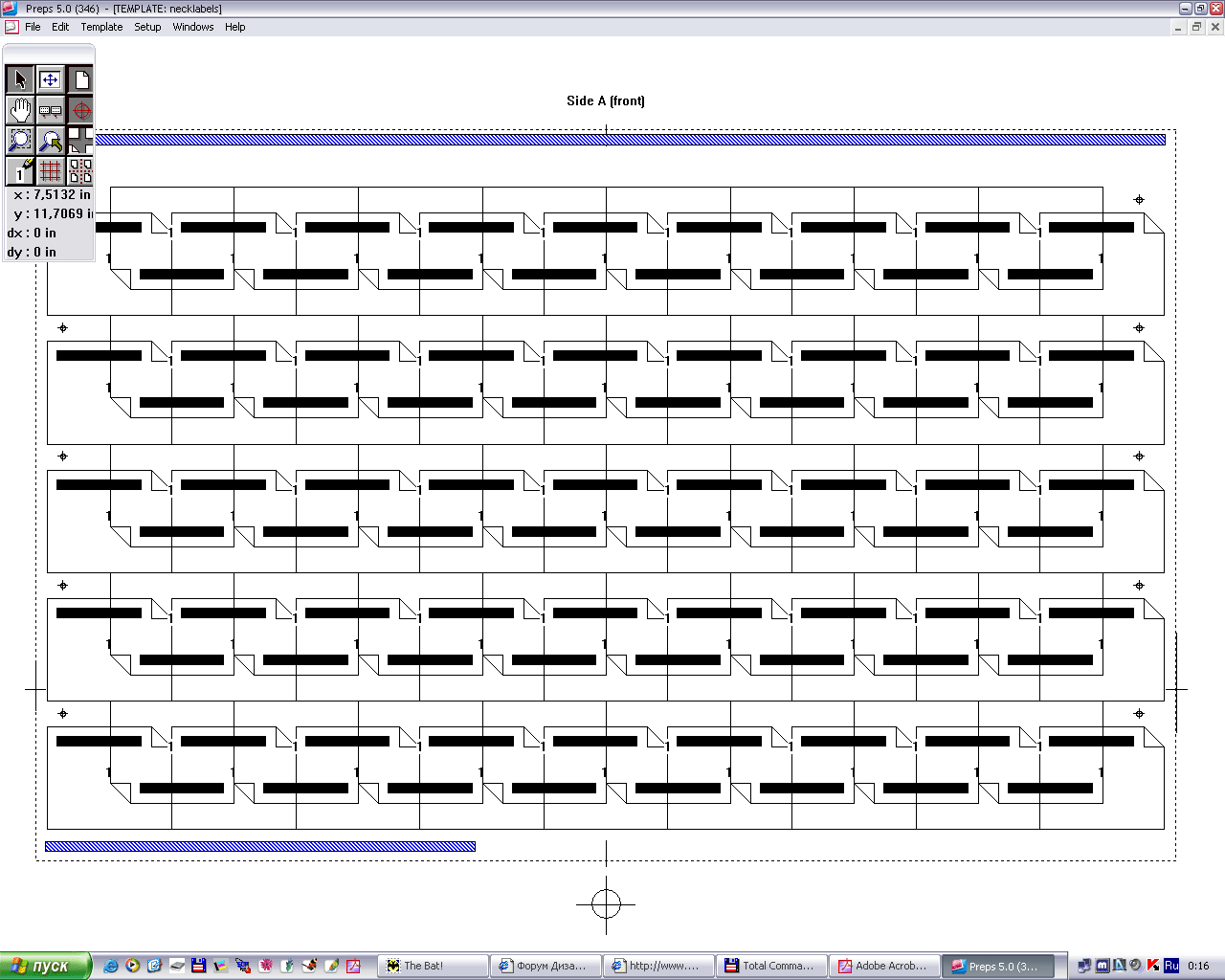This screenshot has width=1225, height=980.
Task: Click the dy : 0 in readout
Action: [x=32, y=252]
